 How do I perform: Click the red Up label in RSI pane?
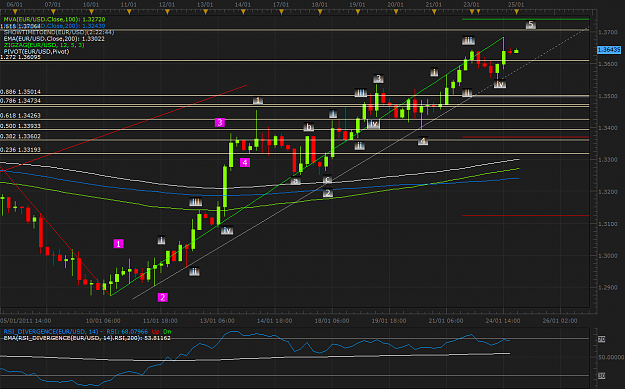[155, 332]
